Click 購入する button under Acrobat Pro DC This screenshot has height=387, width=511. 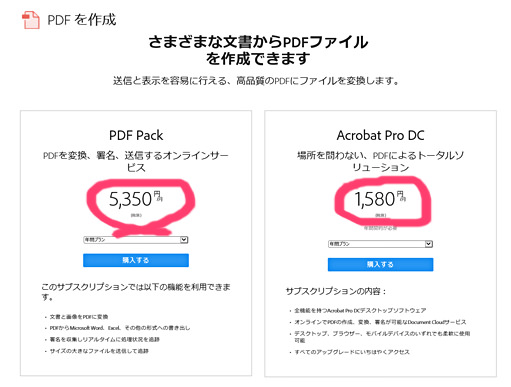coord(380,265)
